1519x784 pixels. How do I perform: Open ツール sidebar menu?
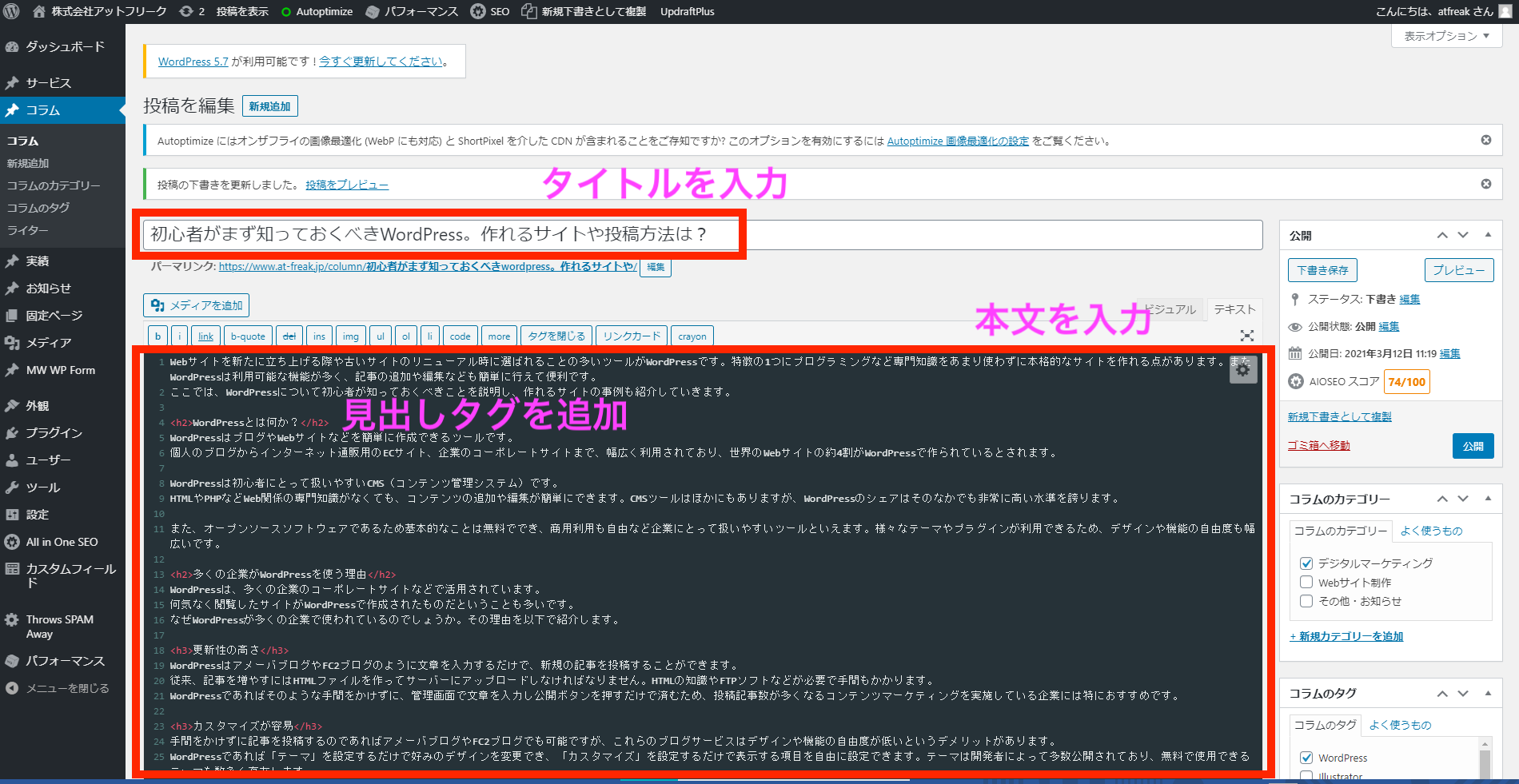click(x=62, y=488)
